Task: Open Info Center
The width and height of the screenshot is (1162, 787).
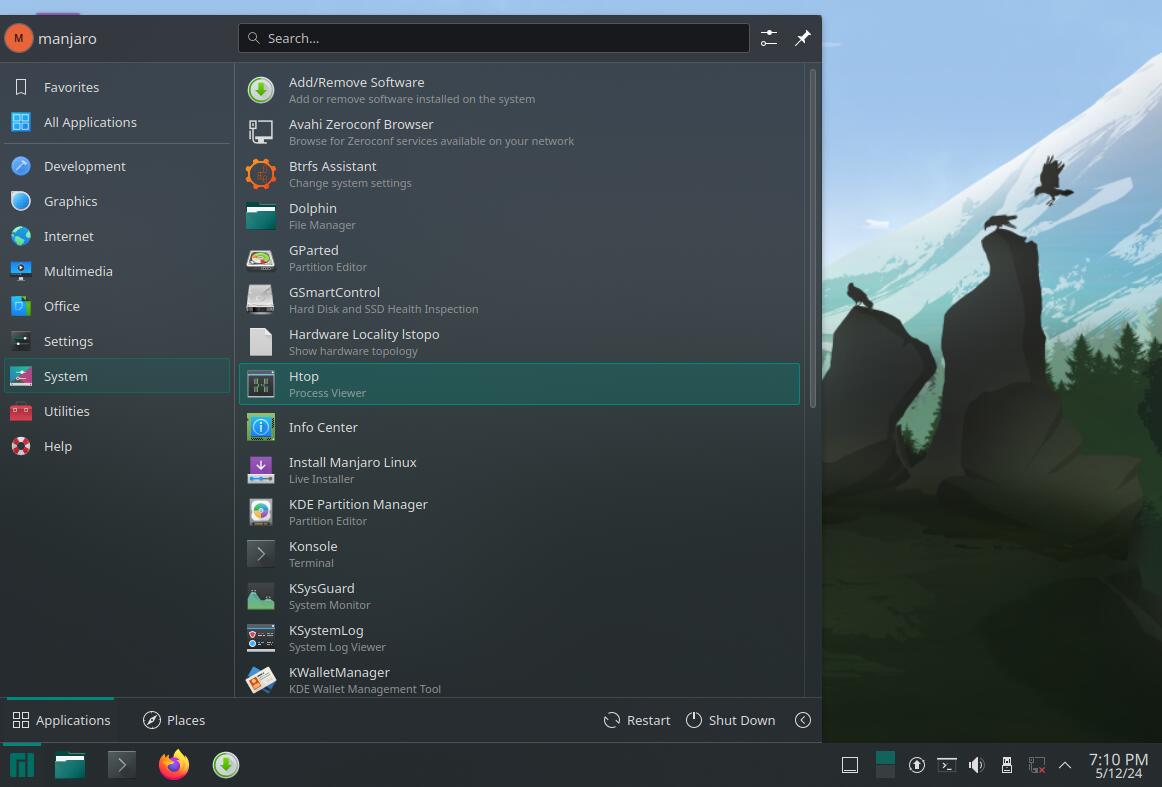Action: tap(519, 427)
